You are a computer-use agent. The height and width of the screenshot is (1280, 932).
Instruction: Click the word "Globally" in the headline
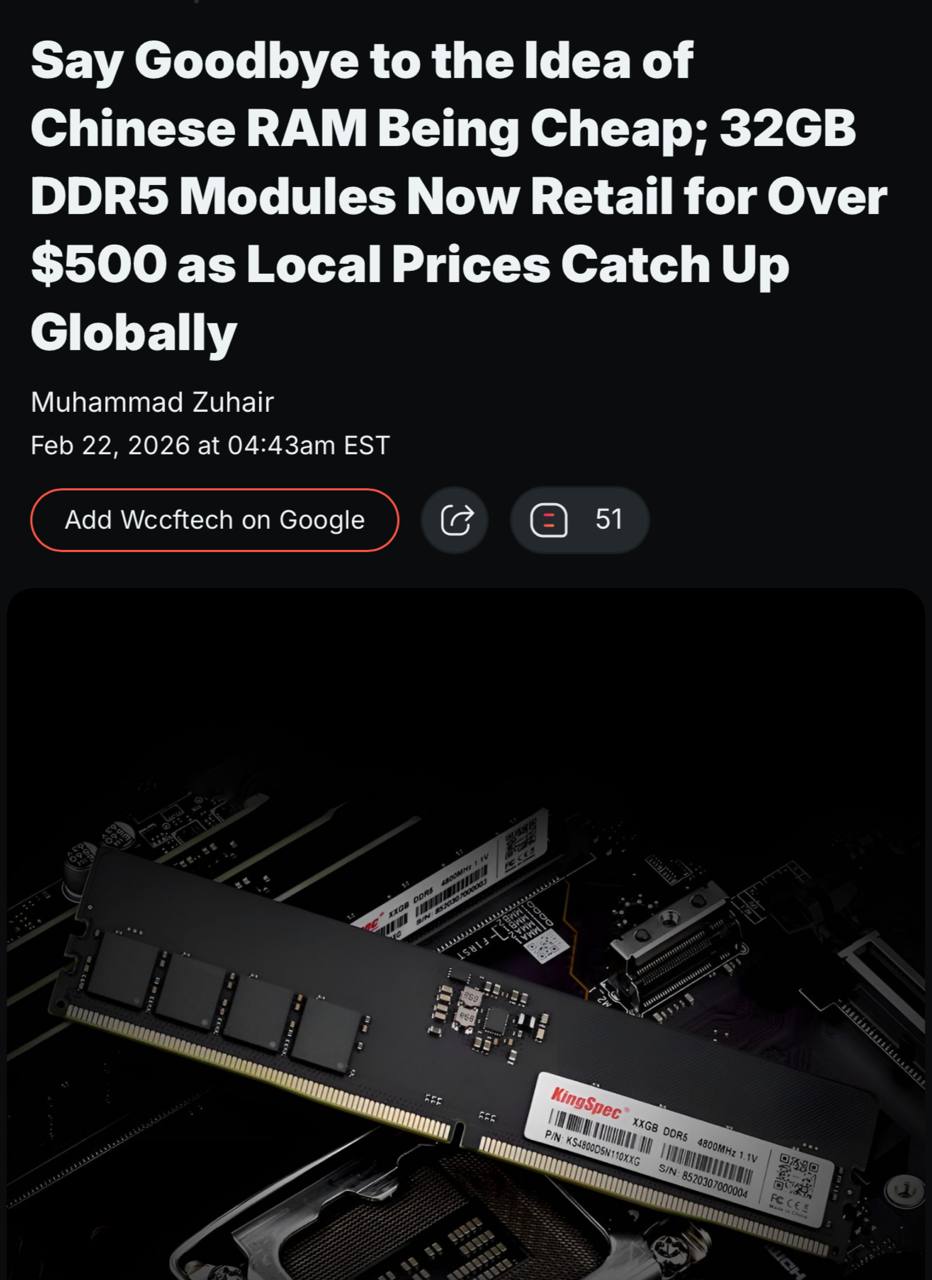coord(134,334)
